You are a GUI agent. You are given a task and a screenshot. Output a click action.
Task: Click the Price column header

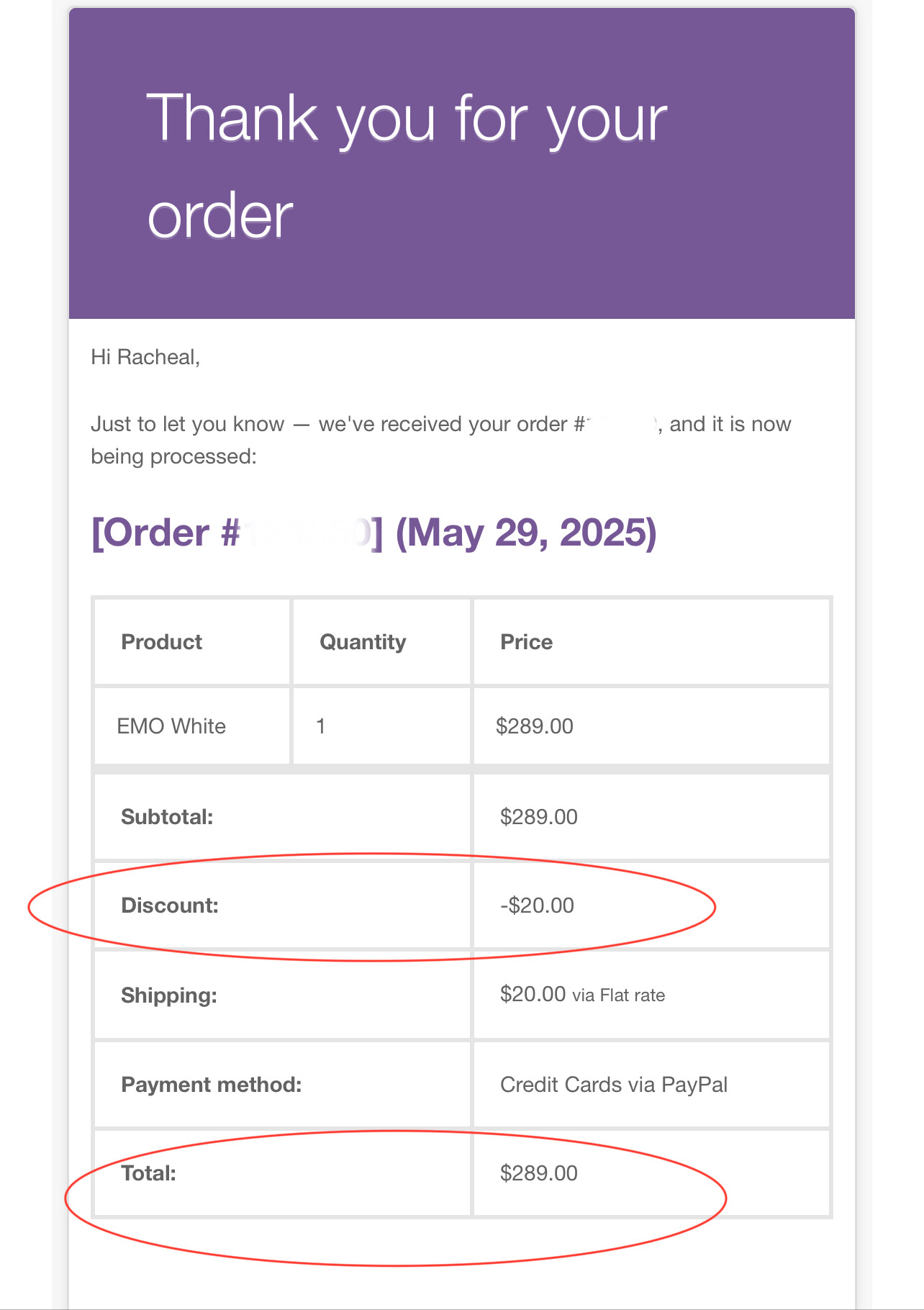tap(526, 642)
